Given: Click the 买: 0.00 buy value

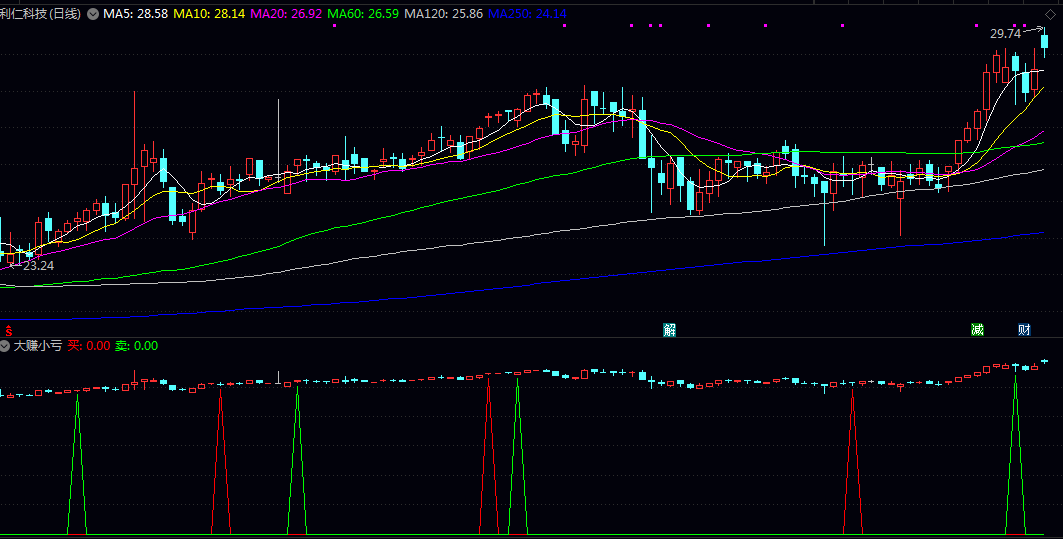Looking at the screenshot, I should tap(89, 346).
